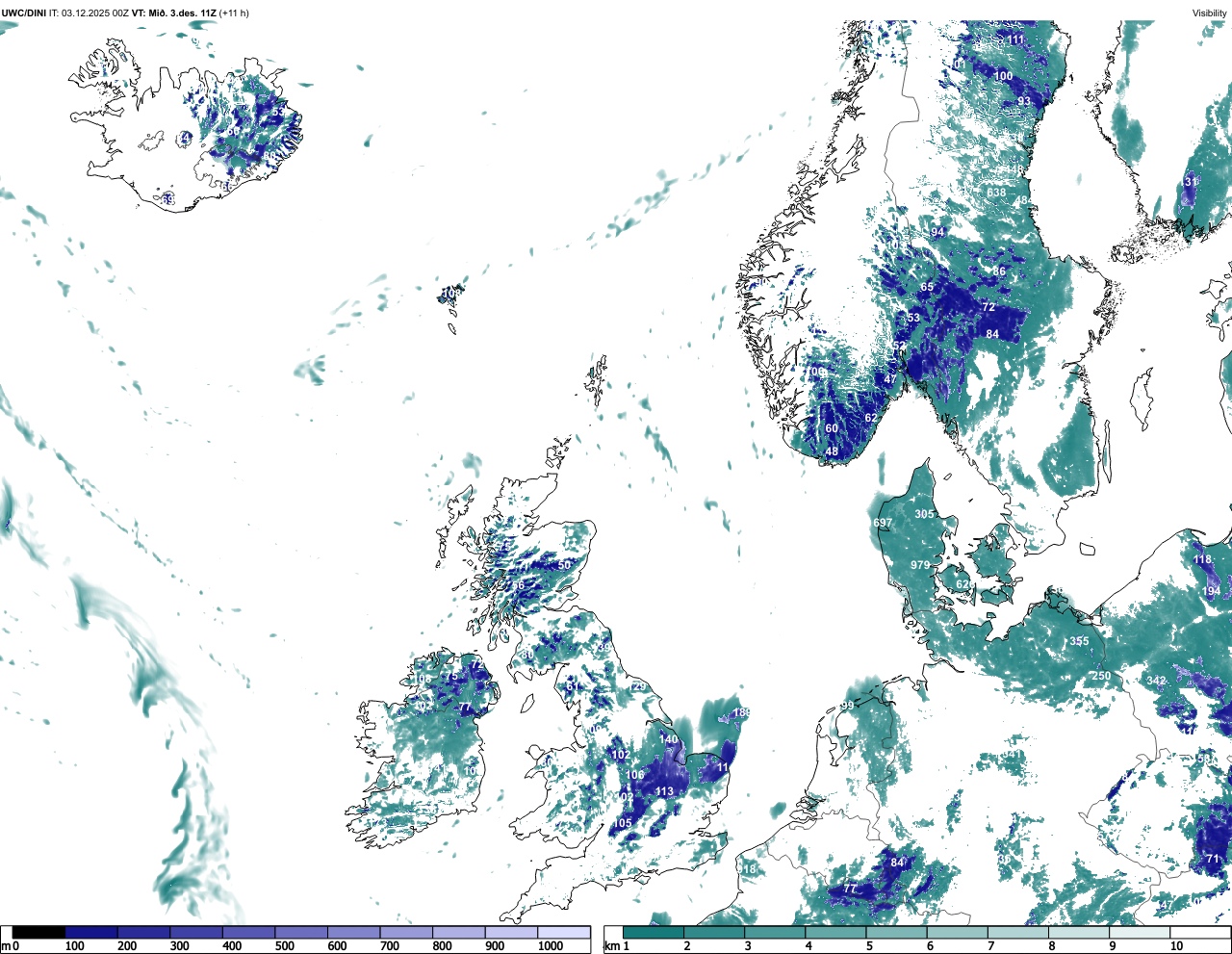Click the palest 1000 m legend swatch
The height and width of the screenshot is (954, 1232).
coord(563,932)
